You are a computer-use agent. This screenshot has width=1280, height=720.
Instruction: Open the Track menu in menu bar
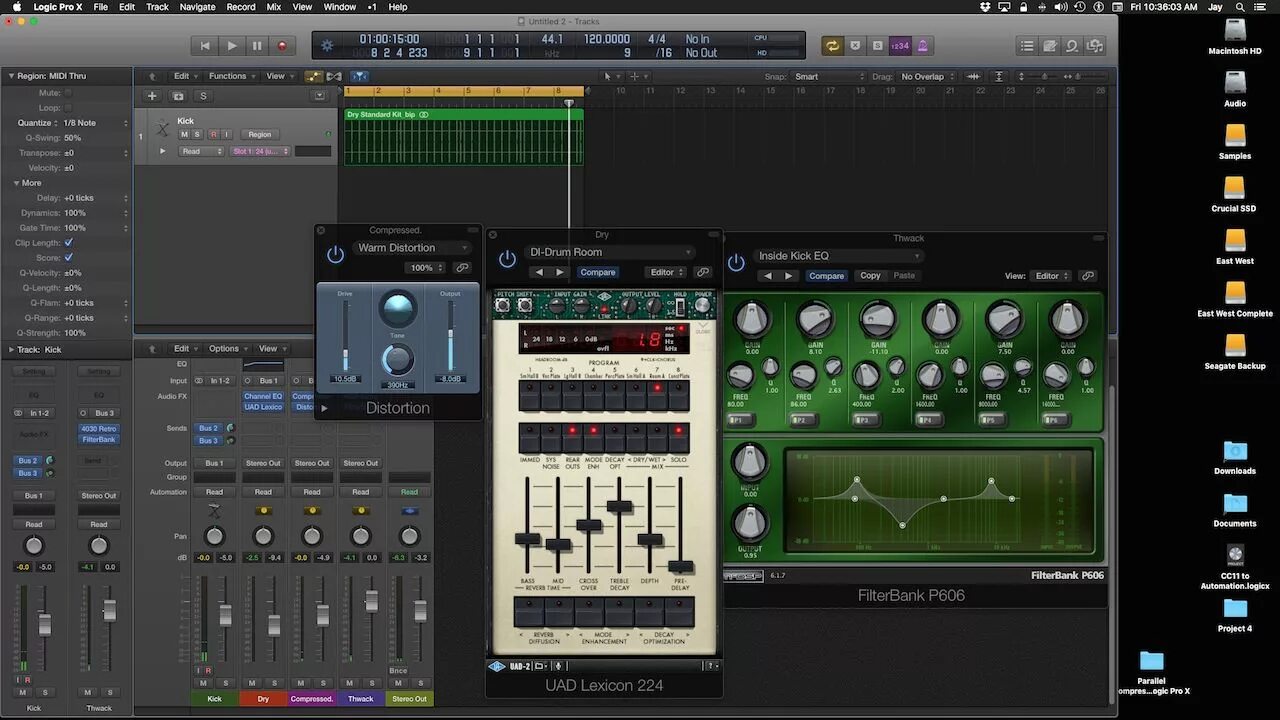[x=157, y=7]
